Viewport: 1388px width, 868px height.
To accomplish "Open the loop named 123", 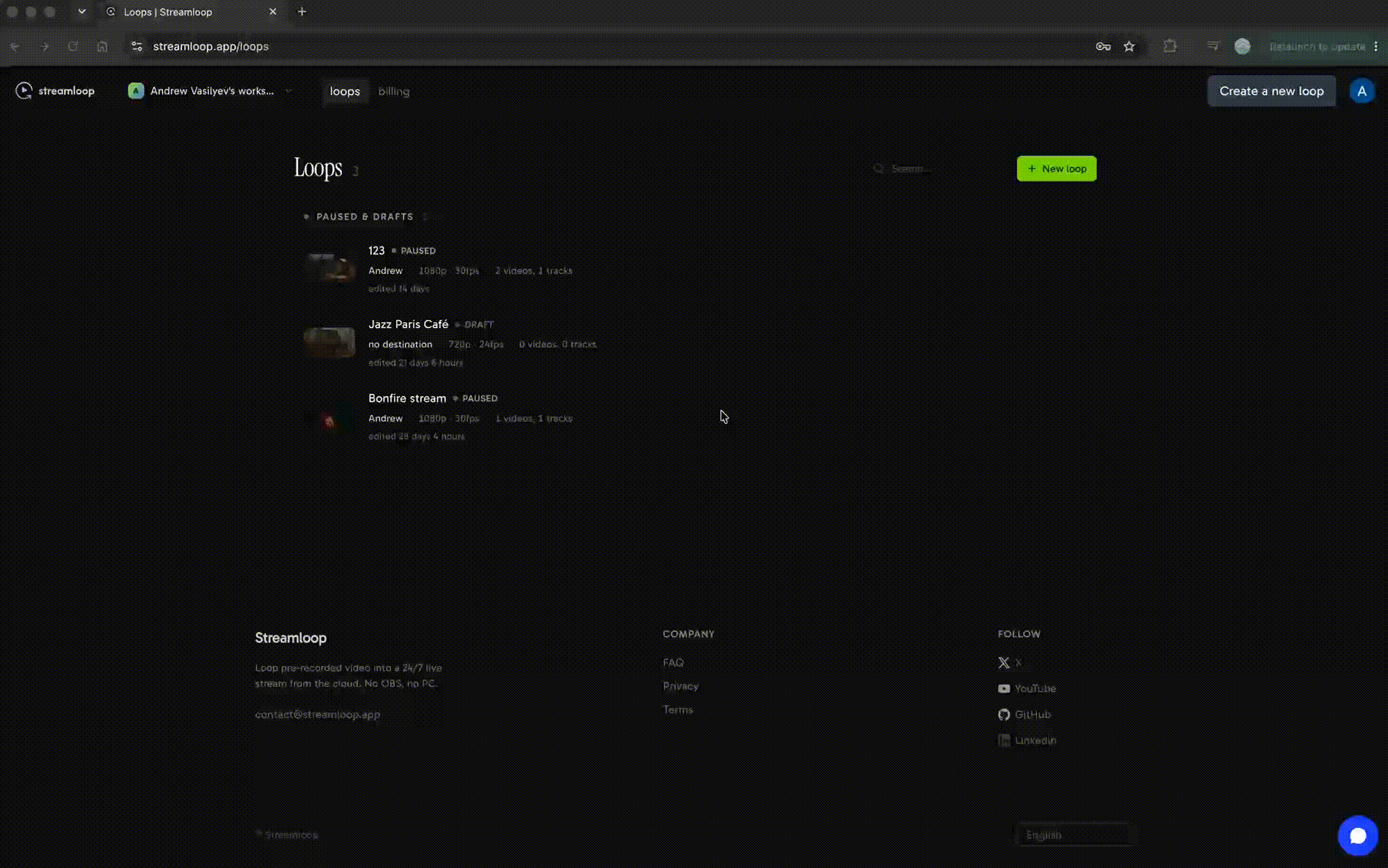I will (x=377, y=250).
